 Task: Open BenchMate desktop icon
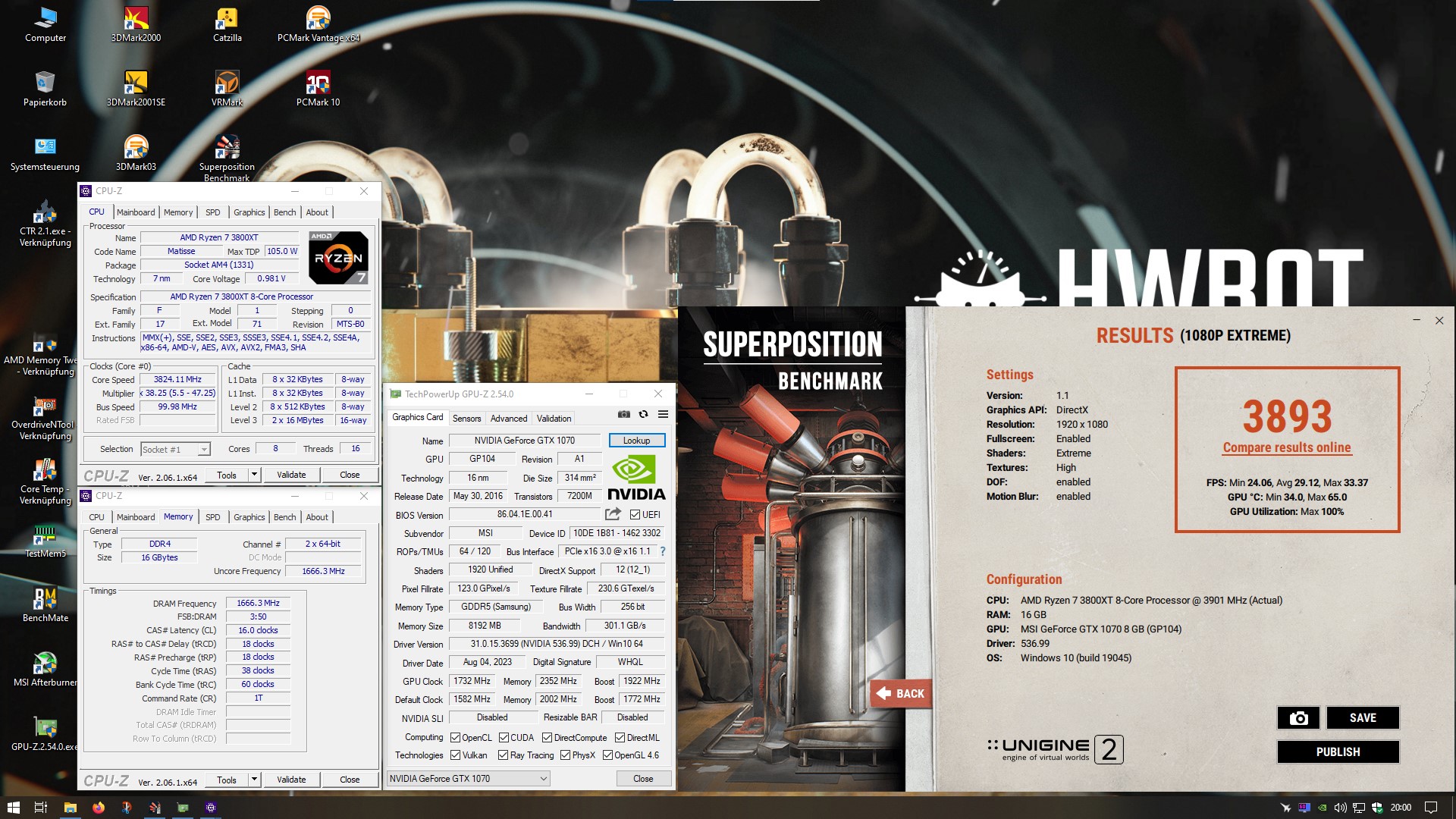tap(45, 604)
